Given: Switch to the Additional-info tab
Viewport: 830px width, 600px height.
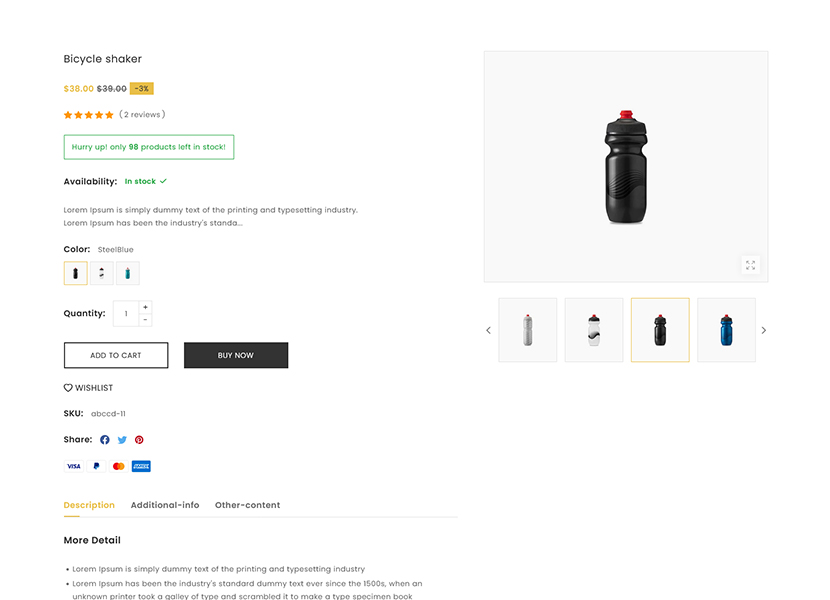Looking at the screenshot, I should [165, 505].
